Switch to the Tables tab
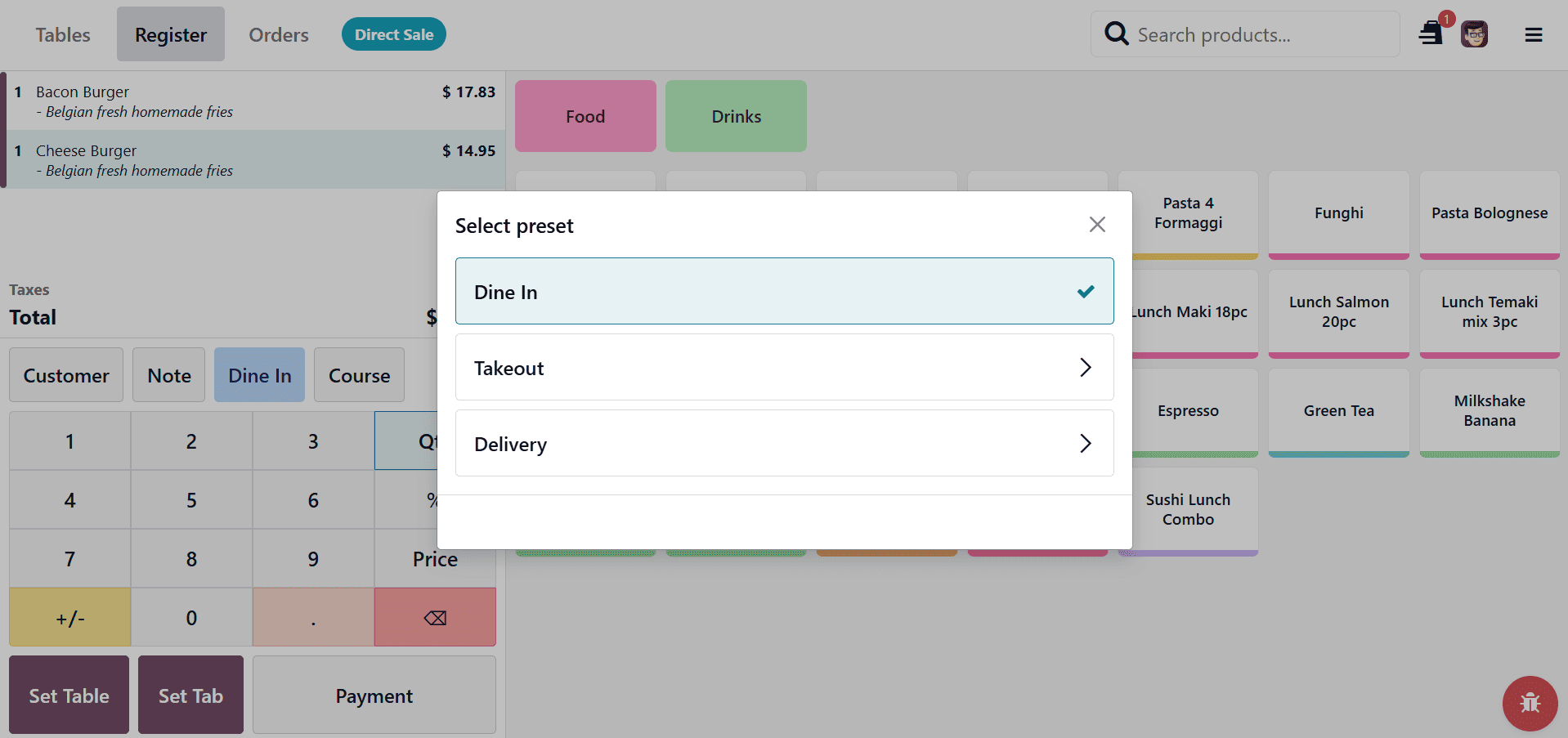Viewport: 1568px width, 738px height. coord(63,34)
